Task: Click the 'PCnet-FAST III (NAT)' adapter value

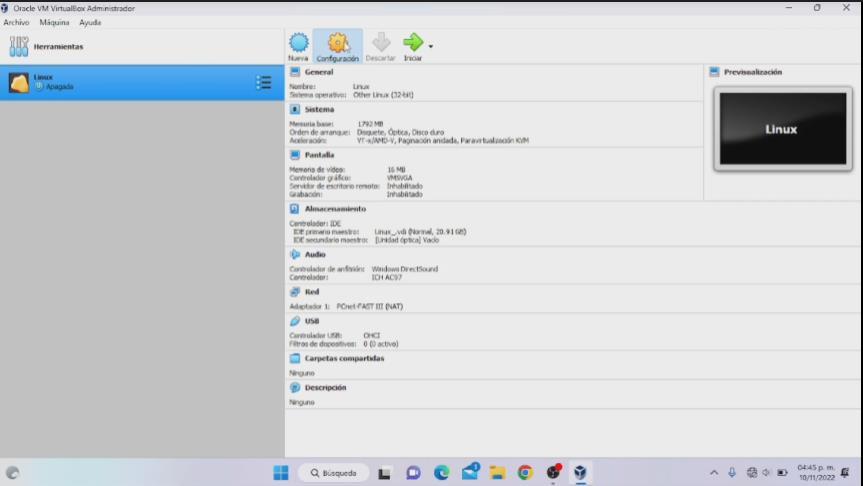Action: click(x=369, y=307)
